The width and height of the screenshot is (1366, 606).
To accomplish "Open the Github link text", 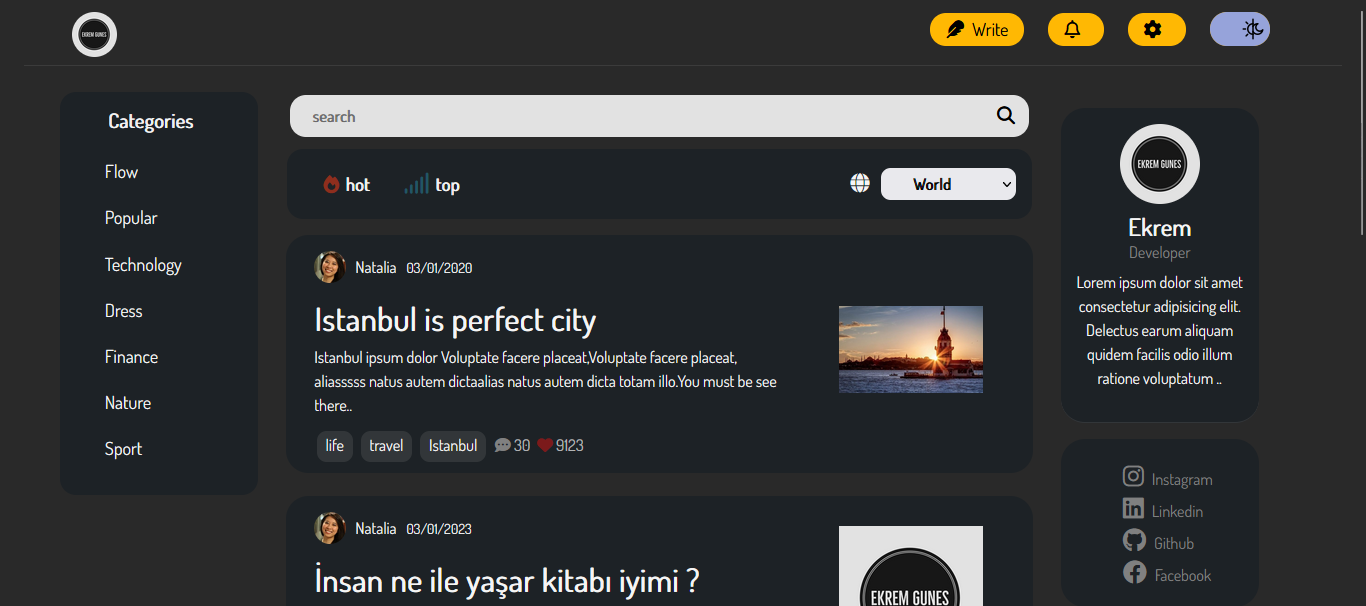I will 1174,544.
